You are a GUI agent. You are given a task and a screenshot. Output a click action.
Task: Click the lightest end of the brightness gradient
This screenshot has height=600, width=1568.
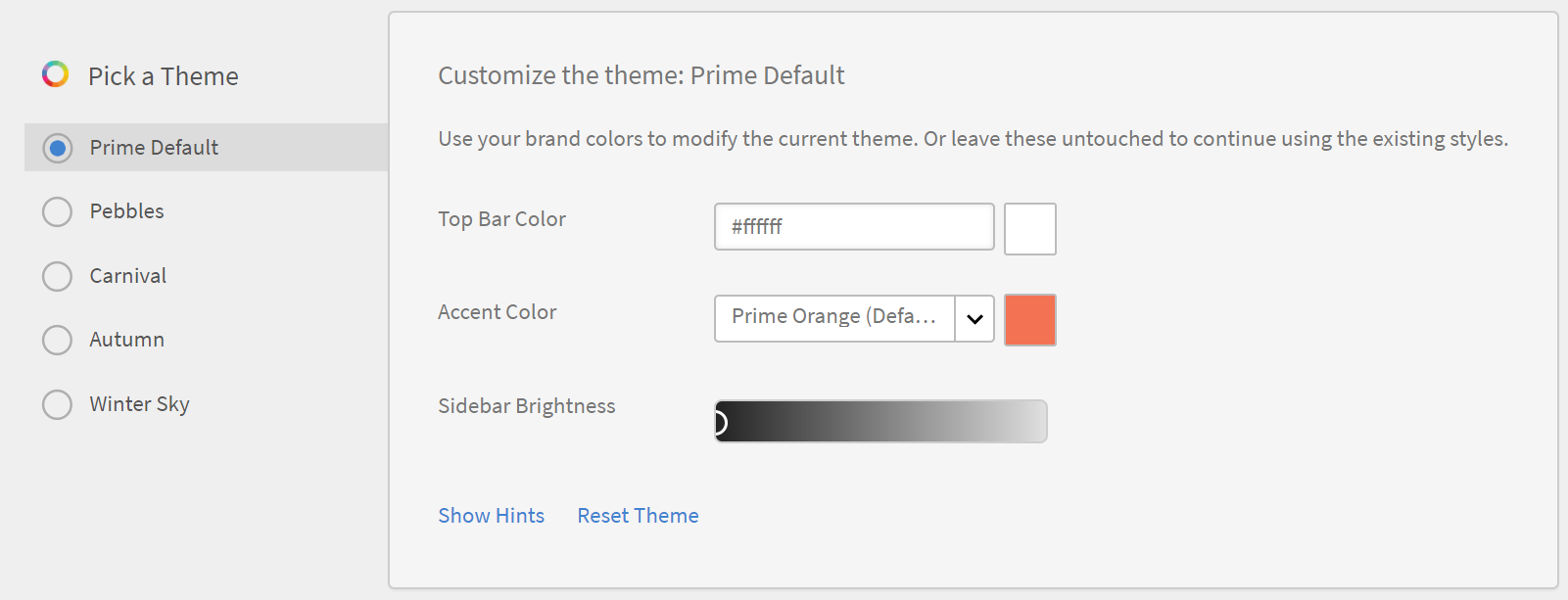pyautogui.click(x=1038, y=422)
